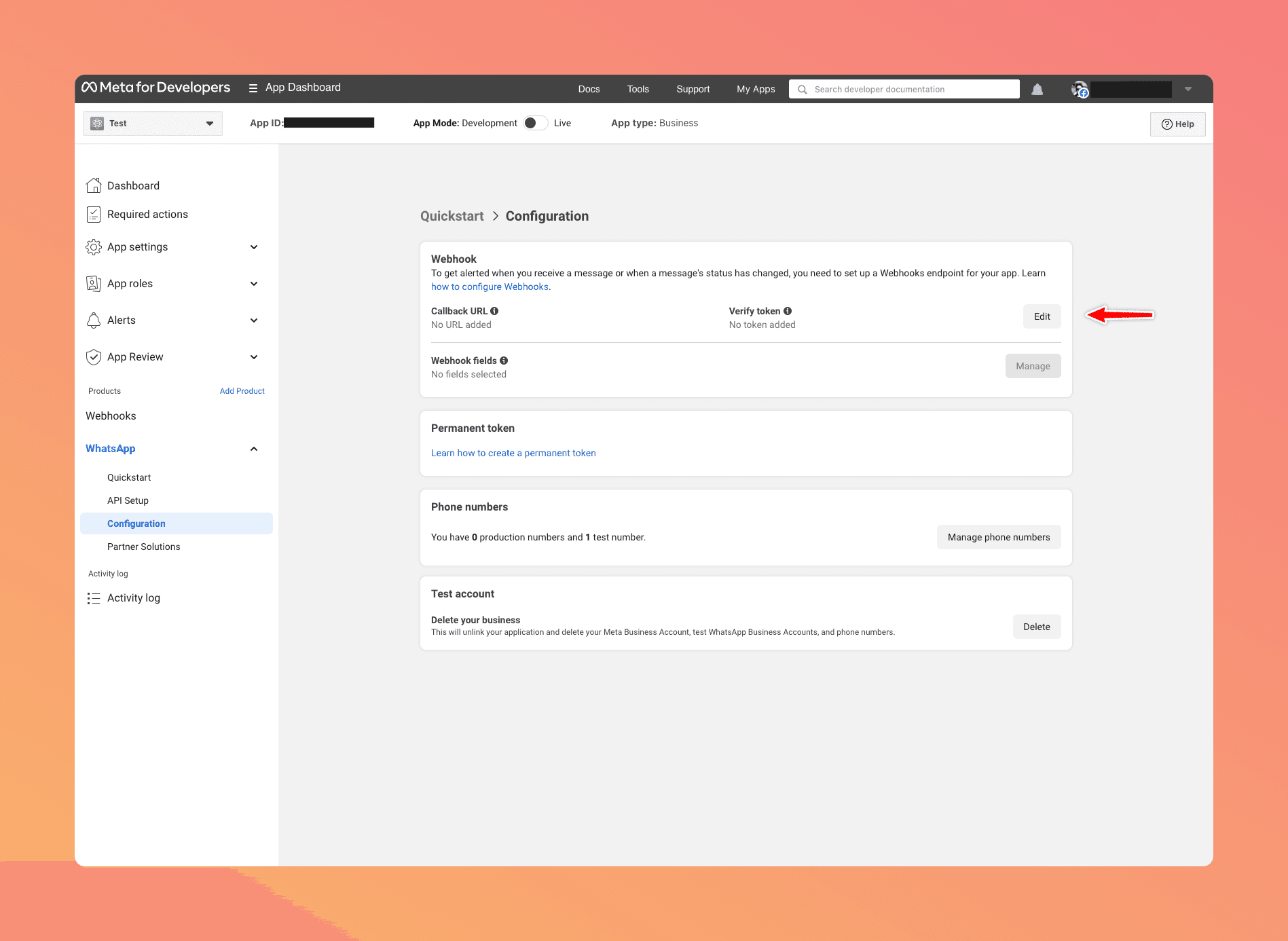Click the Verify token info icon
The image size is (1288, 941).
point(788,311)
